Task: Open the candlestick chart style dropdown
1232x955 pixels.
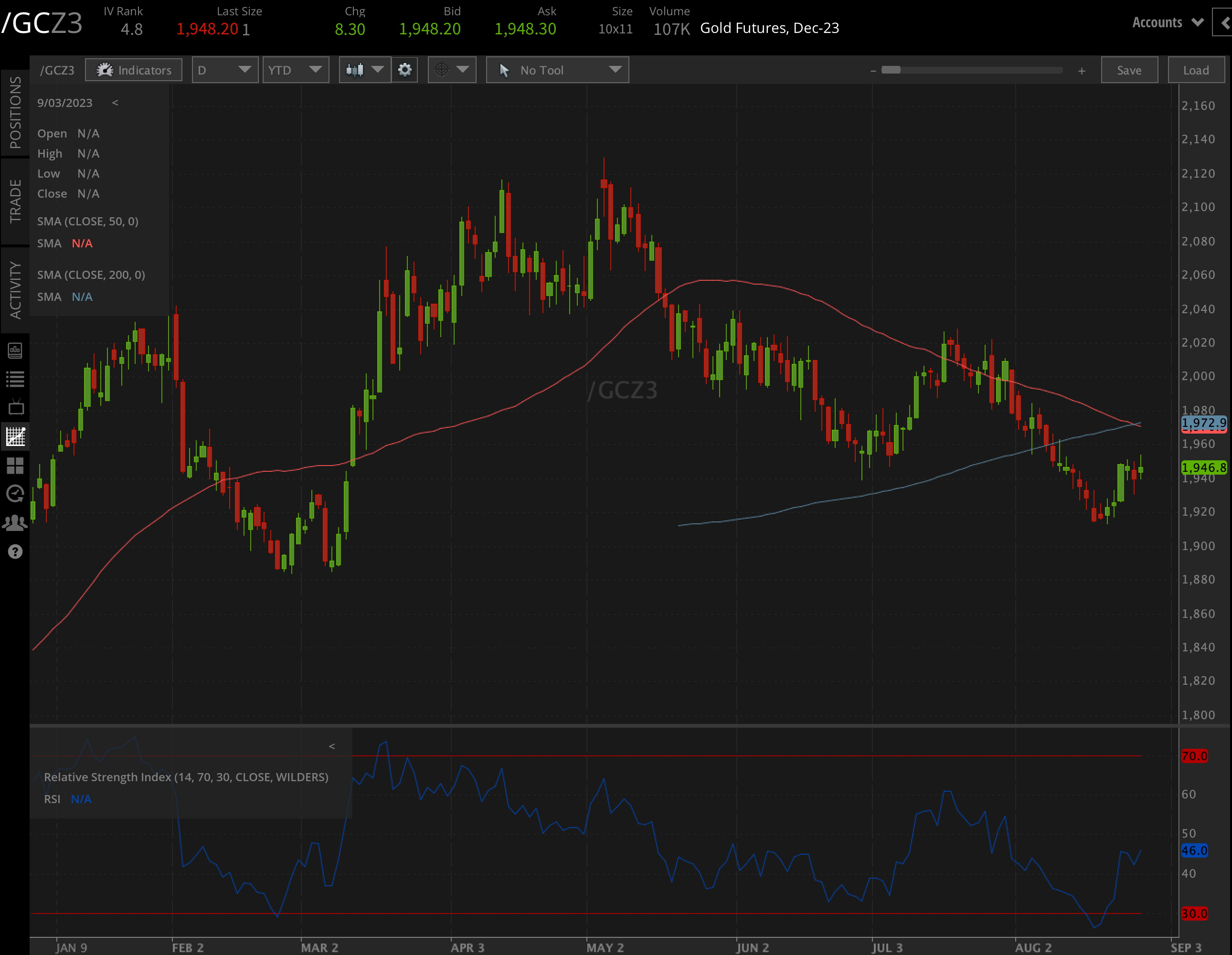Action: (x=364, y=70)
